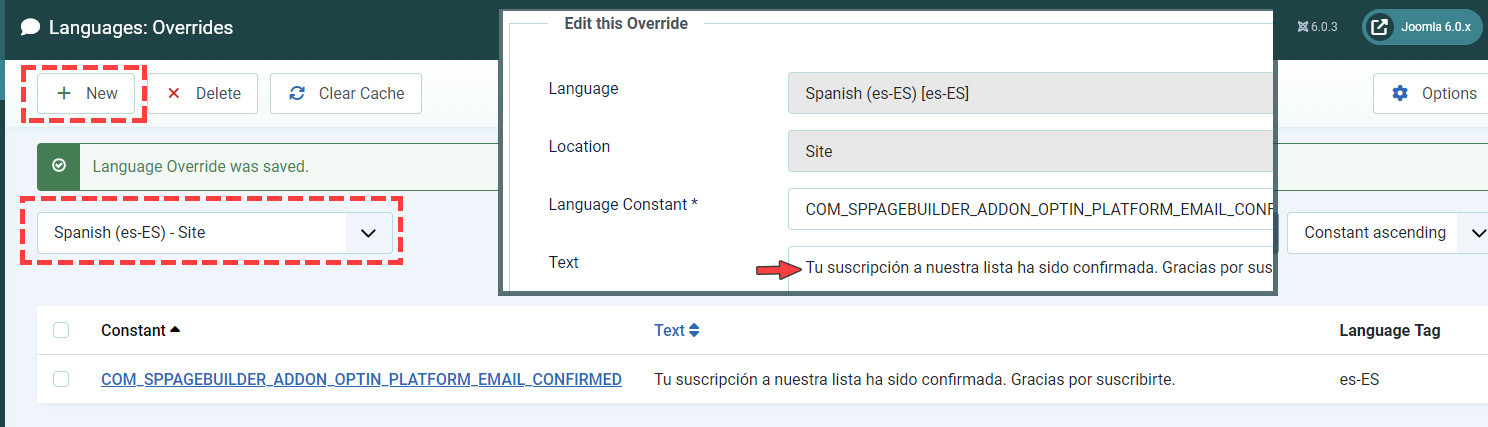This screenshot has height=427, width=1488.
Task: Click the Clear Cache button
Action: coord(346,93)
